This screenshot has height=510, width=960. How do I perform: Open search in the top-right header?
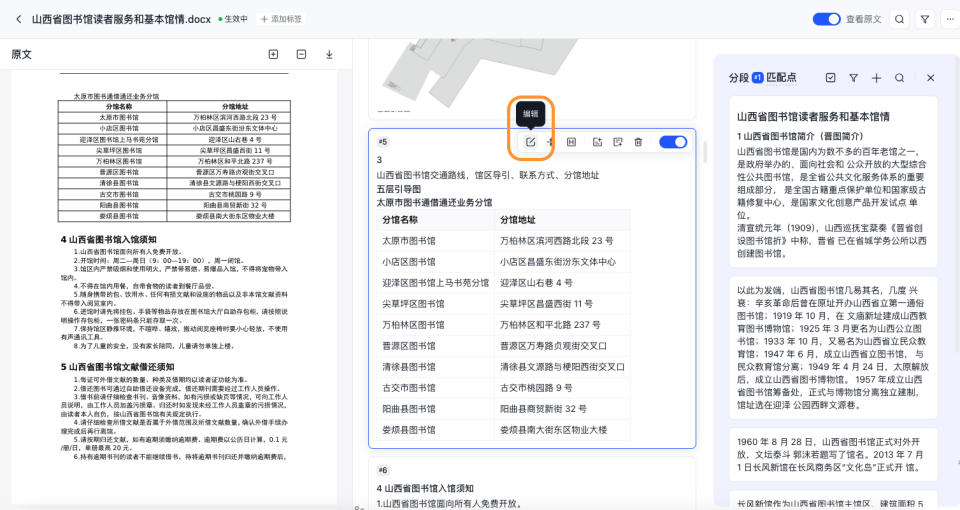point(899,19)
